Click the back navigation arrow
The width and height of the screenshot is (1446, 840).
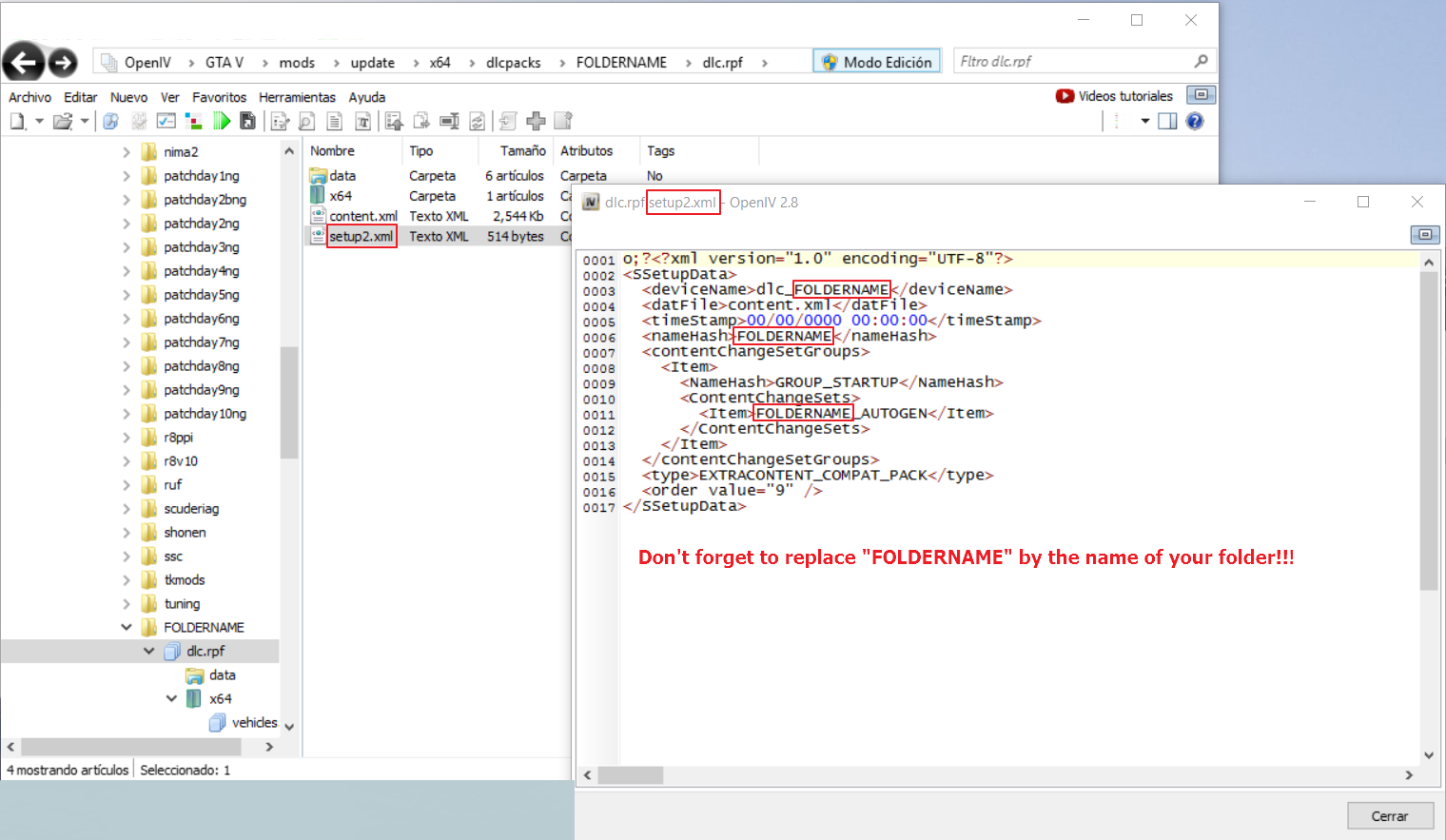[24, 63]
